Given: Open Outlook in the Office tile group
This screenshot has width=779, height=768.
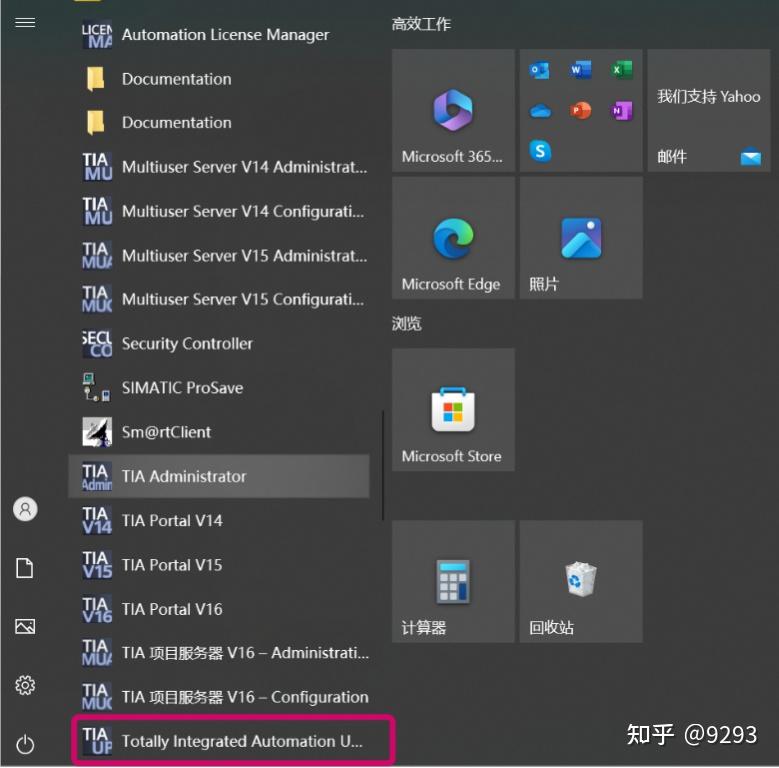Looking at the screenshot, I should point(540,70).
